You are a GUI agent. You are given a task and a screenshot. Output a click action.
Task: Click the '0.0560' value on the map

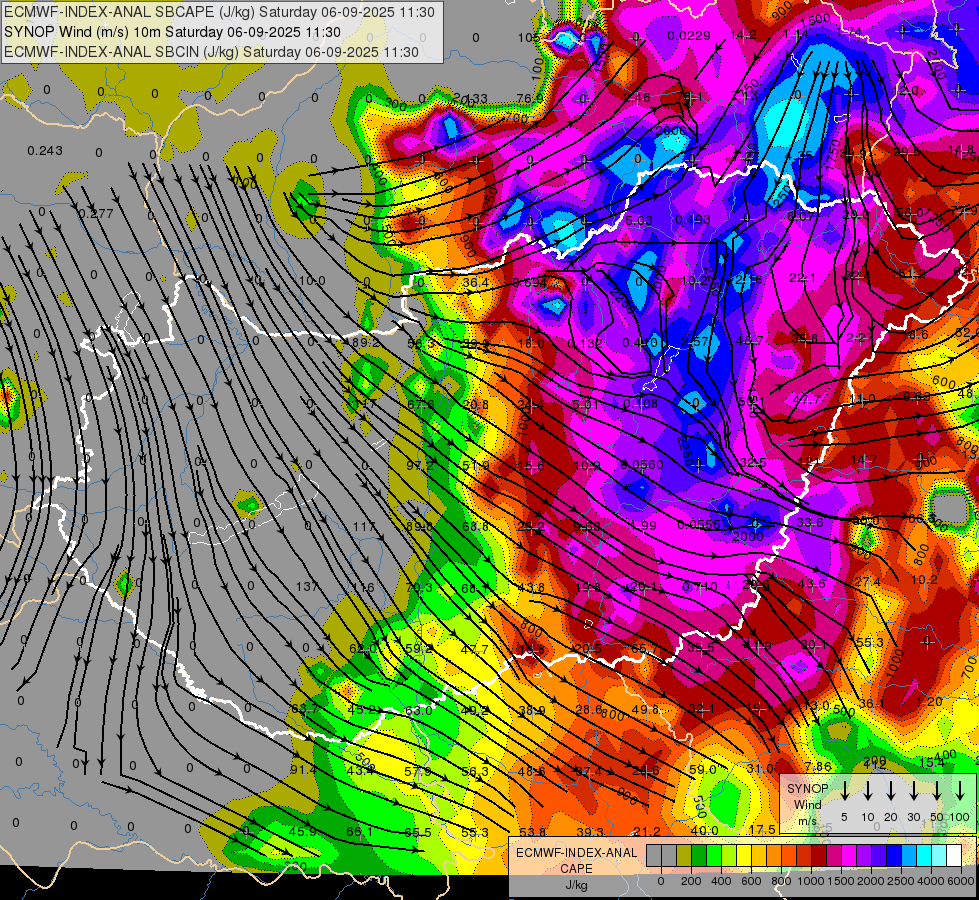[642, 464]
